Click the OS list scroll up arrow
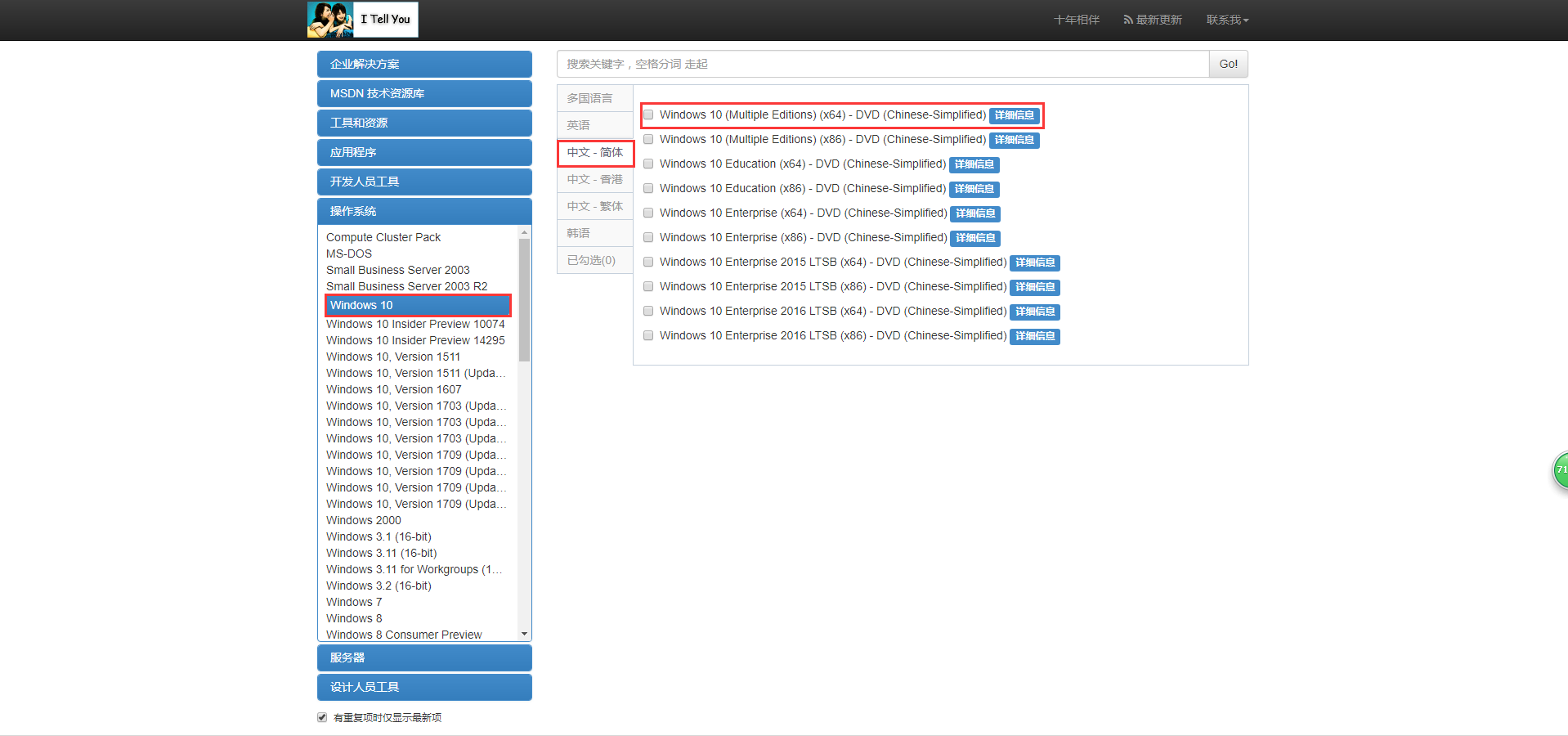This screenshot has width=1568, height=736. click(524, 233)
